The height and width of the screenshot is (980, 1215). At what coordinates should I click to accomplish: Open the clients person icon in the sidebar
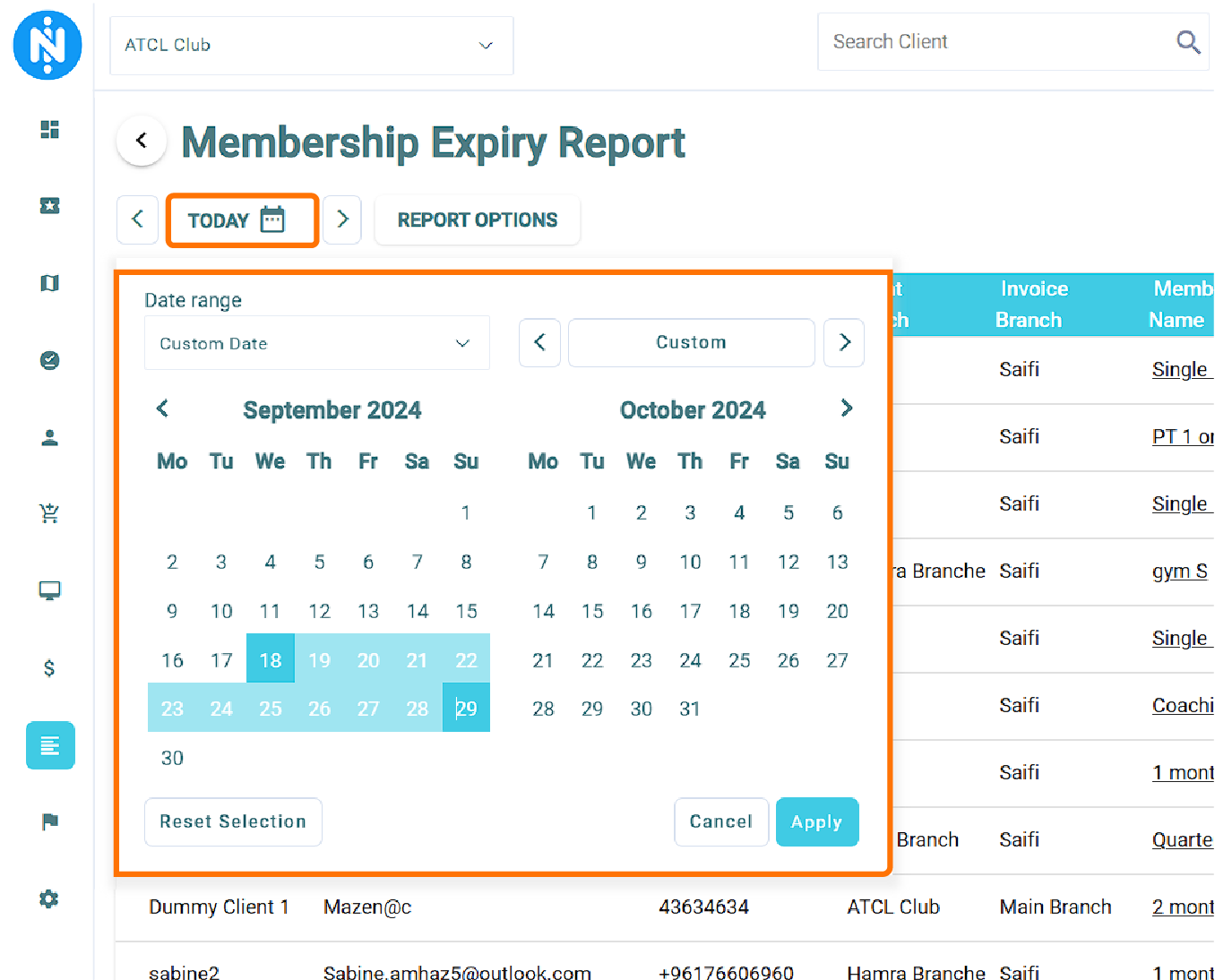(48, 437)
